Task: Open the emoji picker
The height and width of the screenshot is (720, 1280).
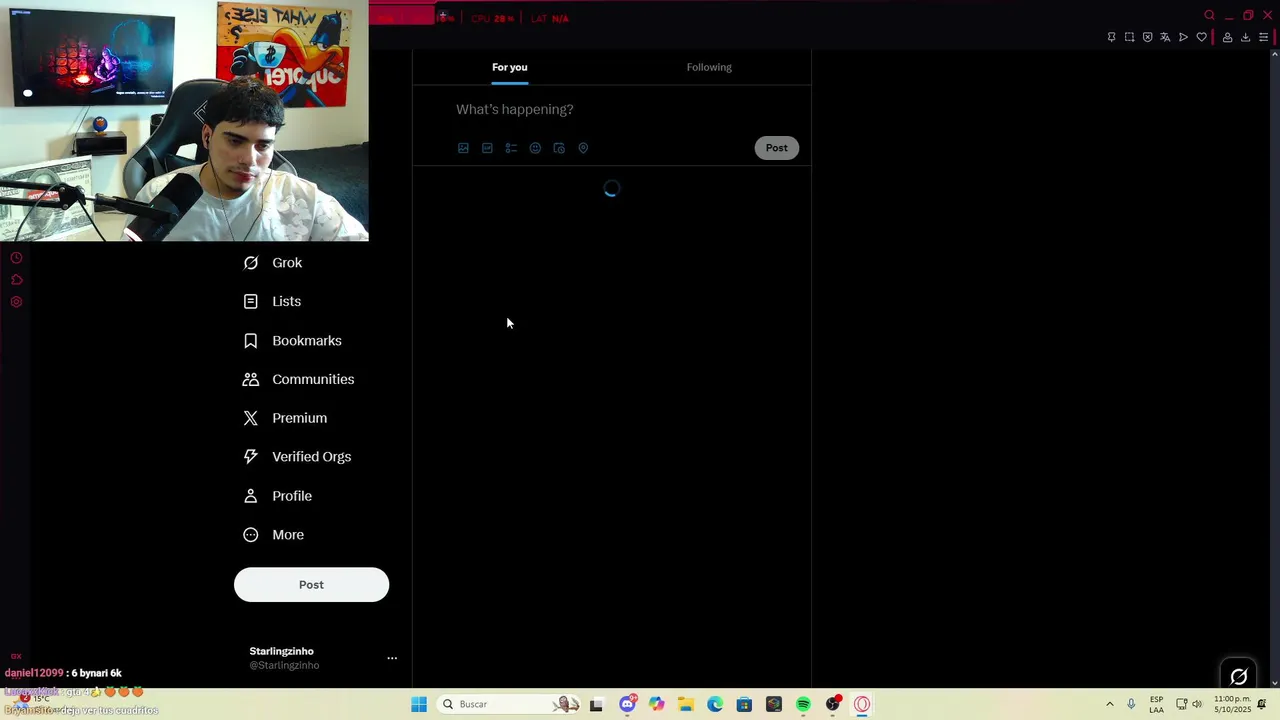Action: coord(535,148)
